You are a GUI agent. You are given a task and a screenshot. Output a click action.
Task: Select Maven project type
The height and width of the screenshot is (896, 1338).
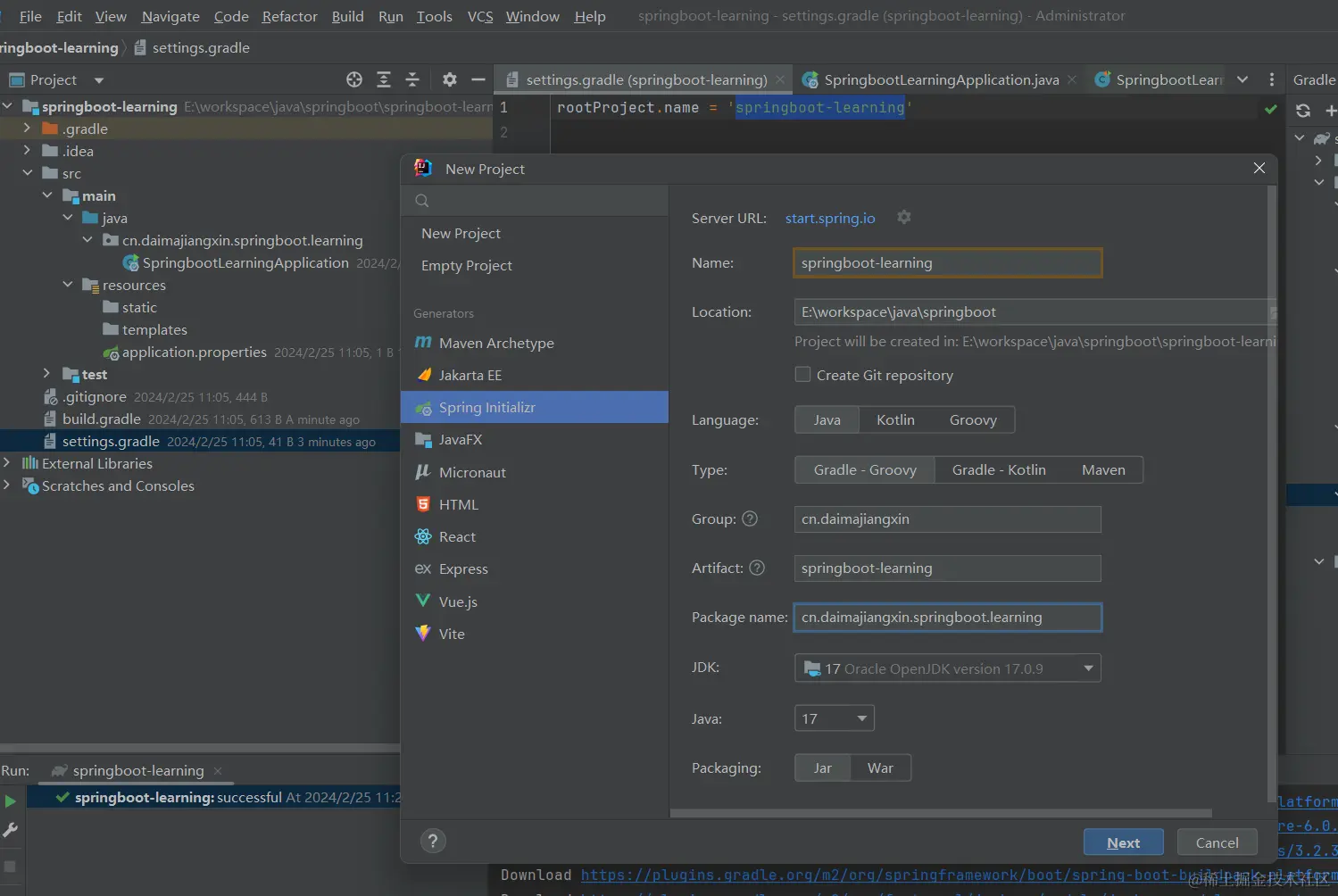coord(1103,469)
